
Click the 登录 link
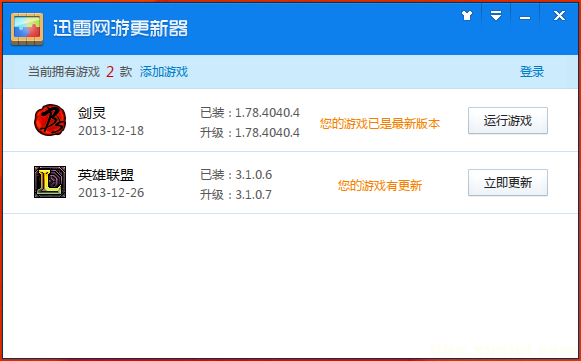point(532,72)
